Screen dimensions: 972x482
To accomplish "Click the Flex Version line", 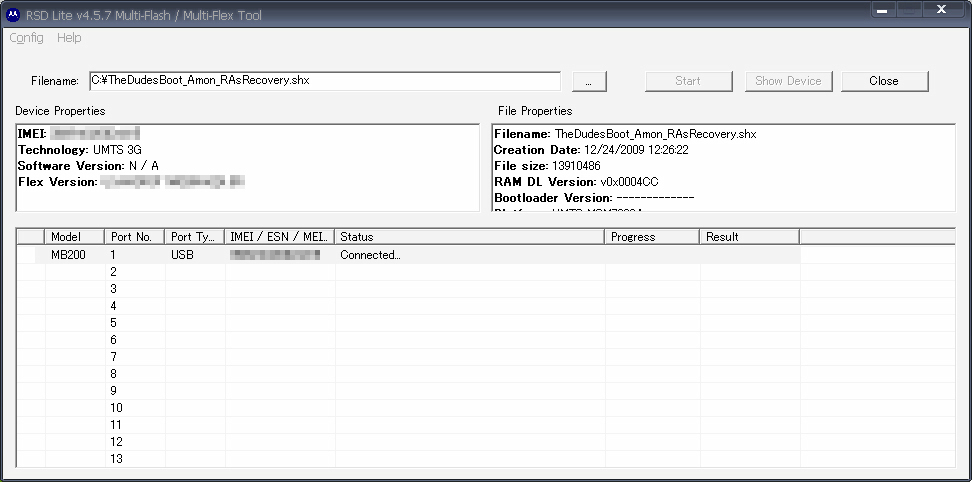I will tap(131, 182).
